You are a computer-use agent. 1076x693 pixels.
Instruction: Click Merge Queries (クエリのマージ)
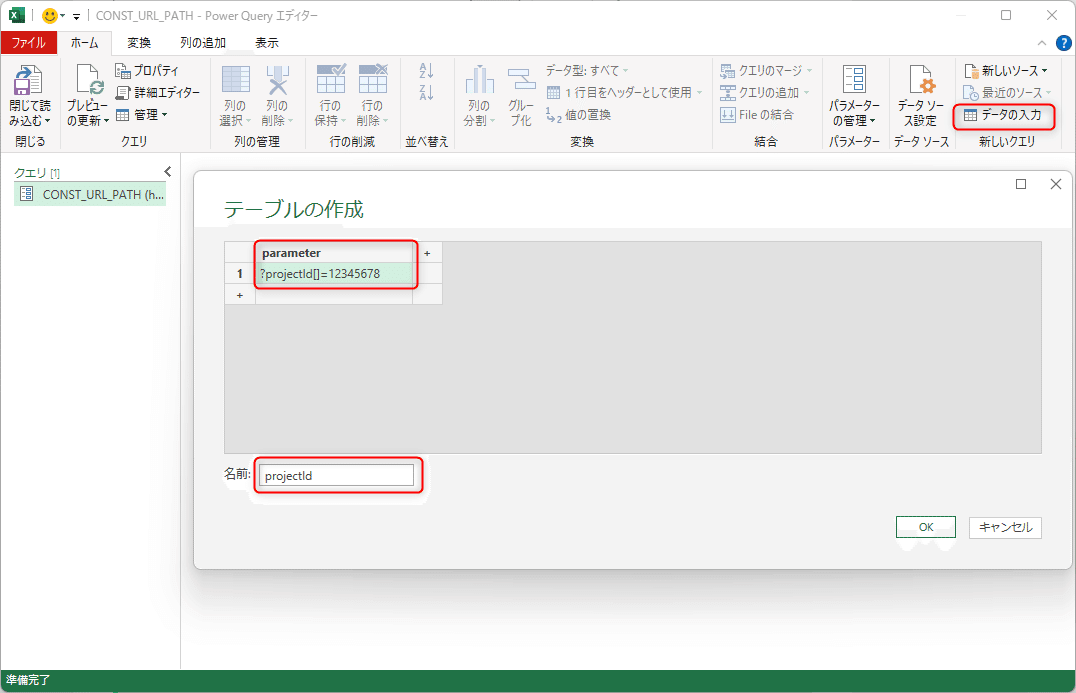(766, 71)
